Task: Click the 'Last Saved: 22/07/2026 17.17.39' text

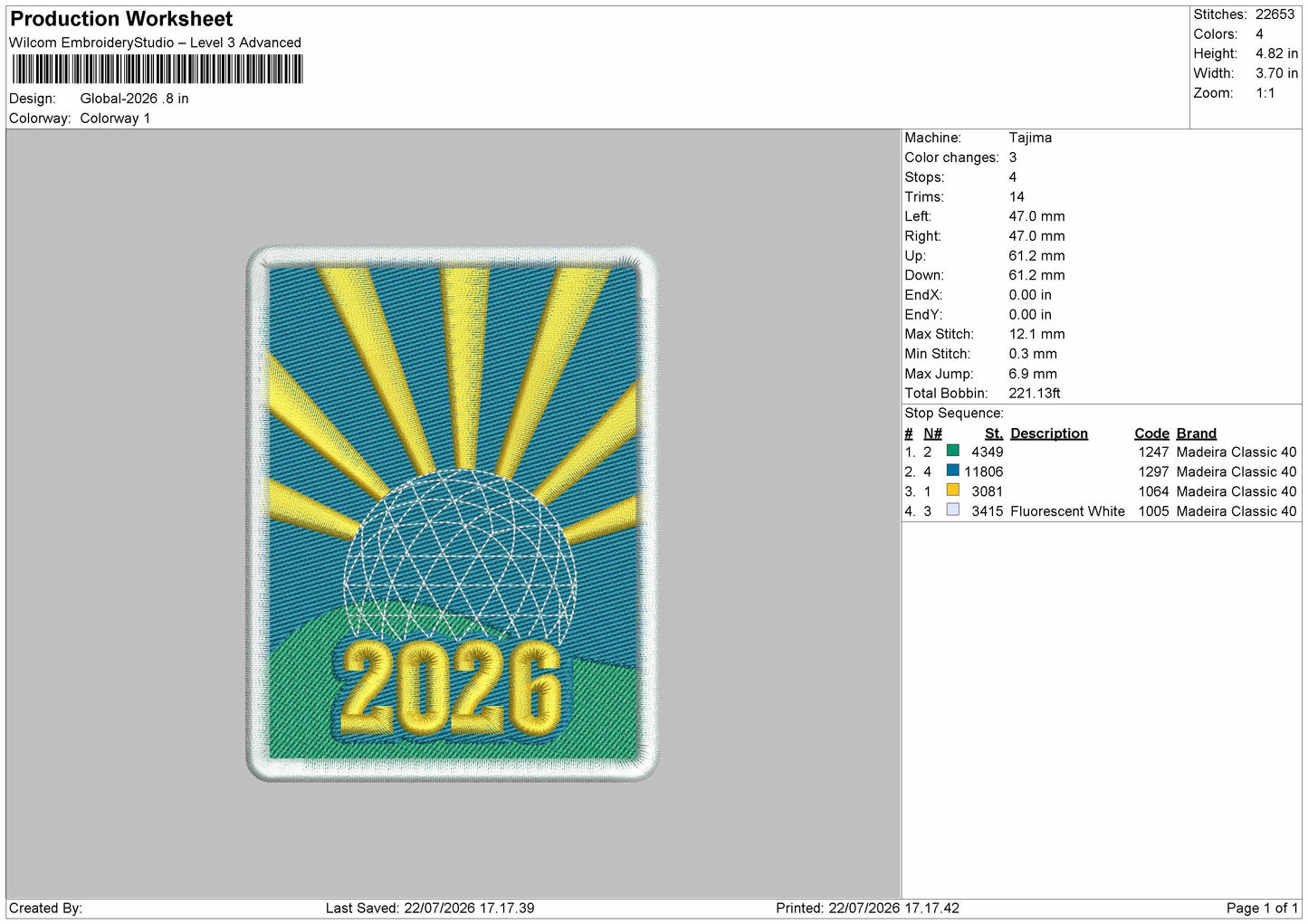Action: (x=430, y=909)
